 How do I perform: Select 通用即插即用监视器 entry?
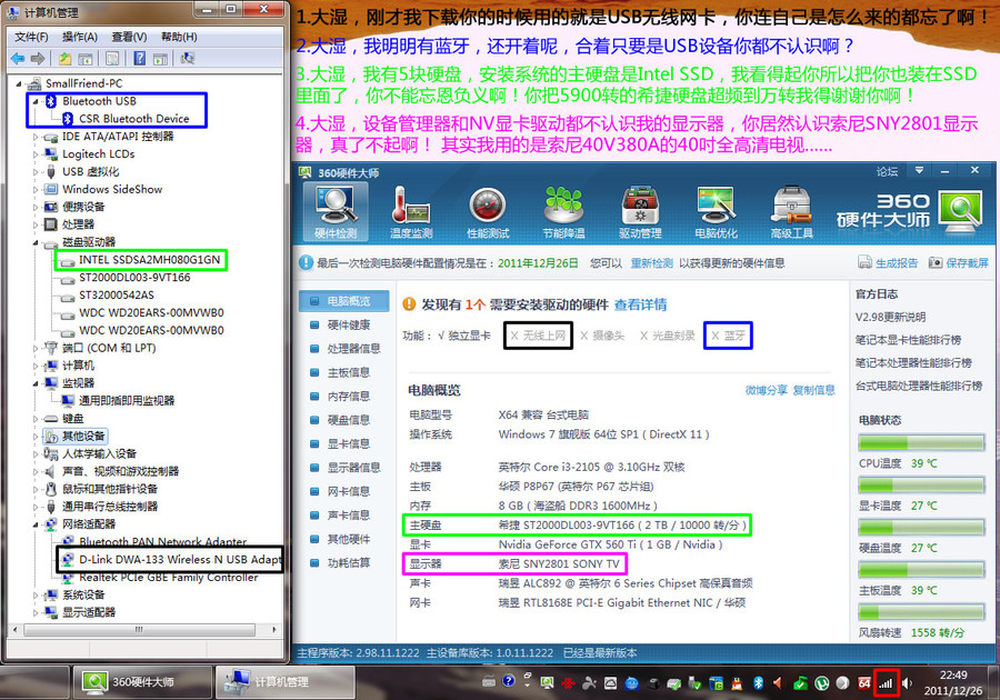click(x=126, y=401)
